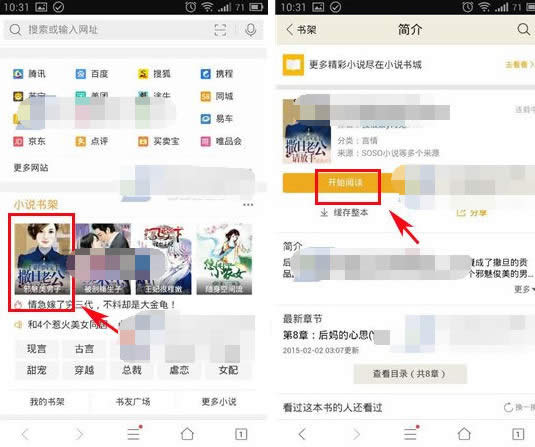Open 更多网站 link

click(31, 168)
